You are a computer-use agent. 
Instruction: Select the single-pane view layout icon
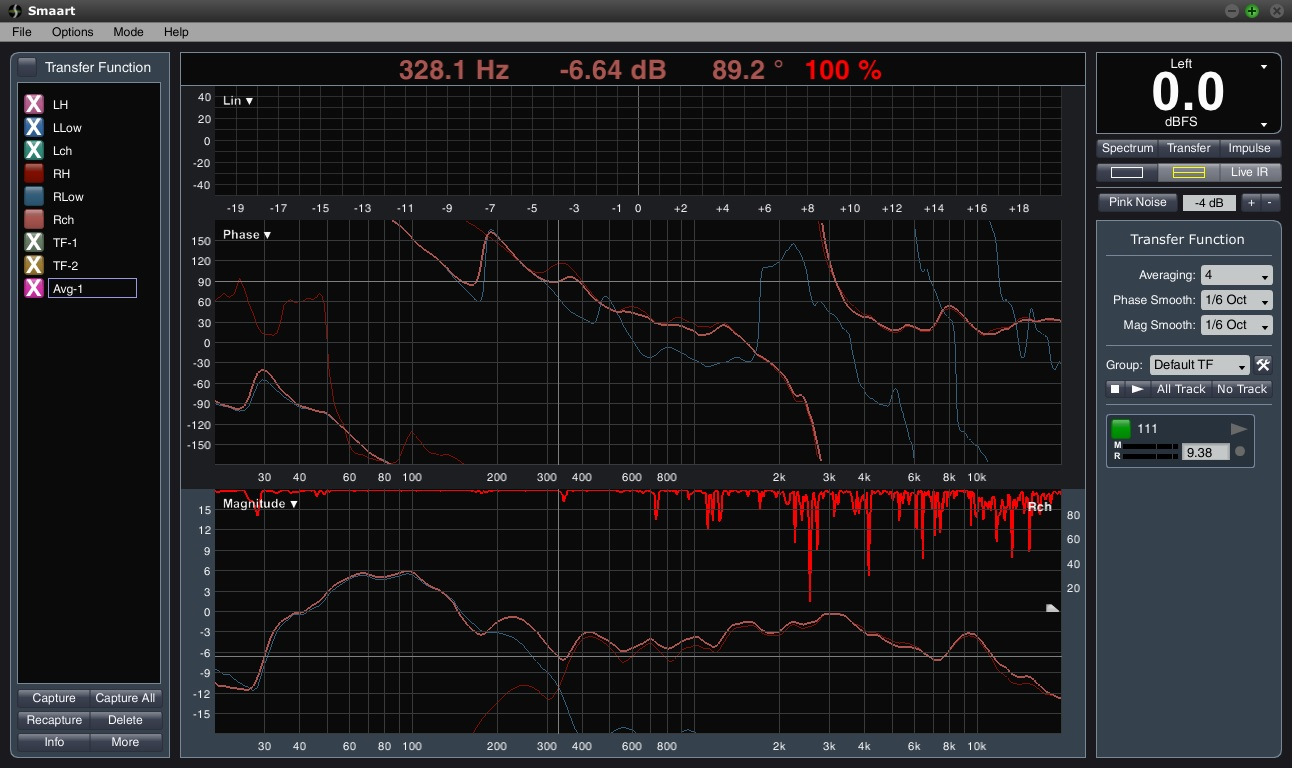coord(1127,172)
